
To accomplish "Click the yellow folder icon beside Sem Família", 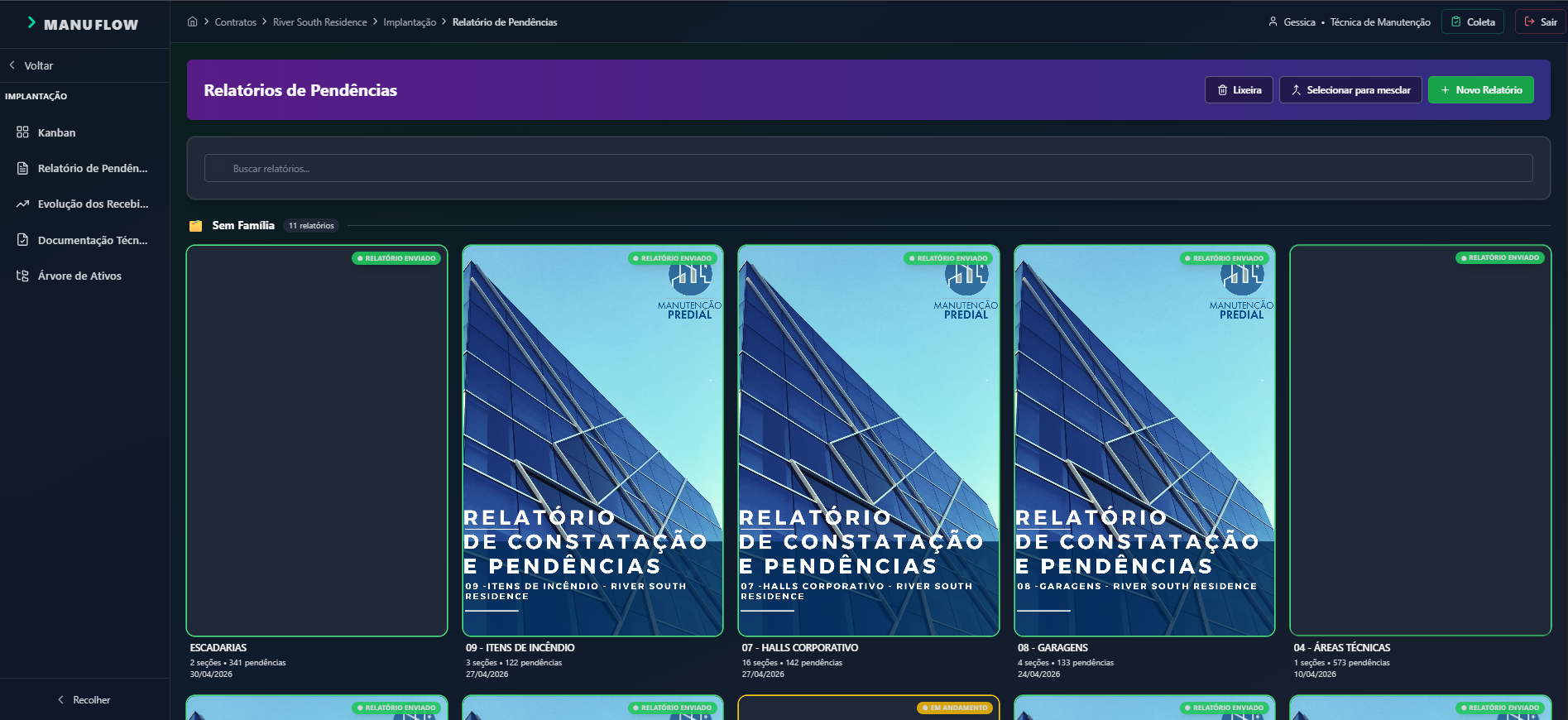I will point(195,225).
